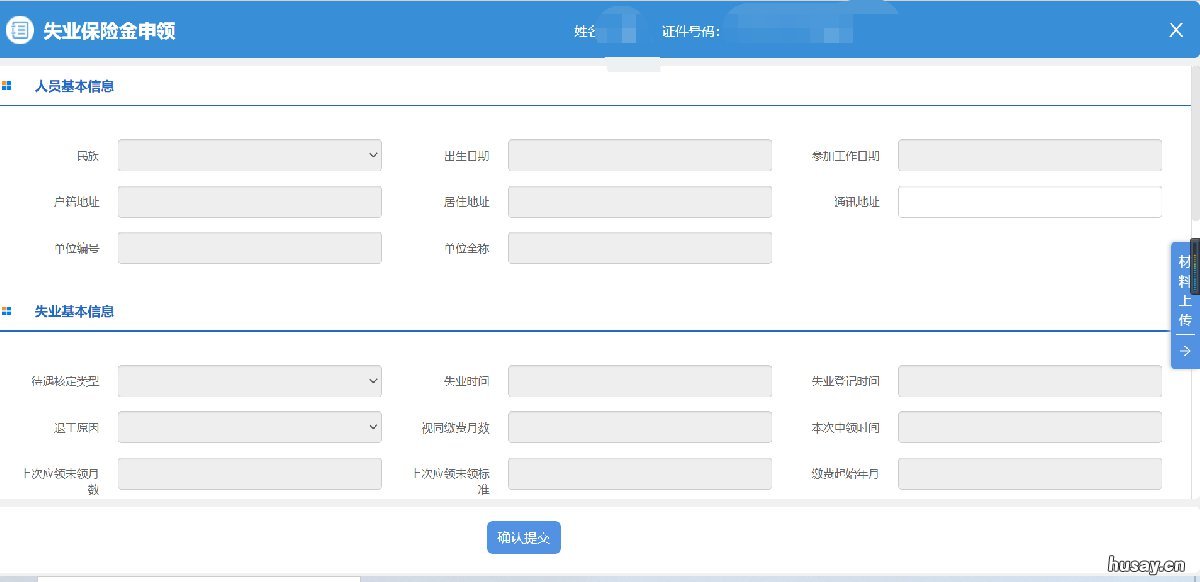
Task: Click the blue grid icon beside 失业基本信息
Action: click(8, 311)
